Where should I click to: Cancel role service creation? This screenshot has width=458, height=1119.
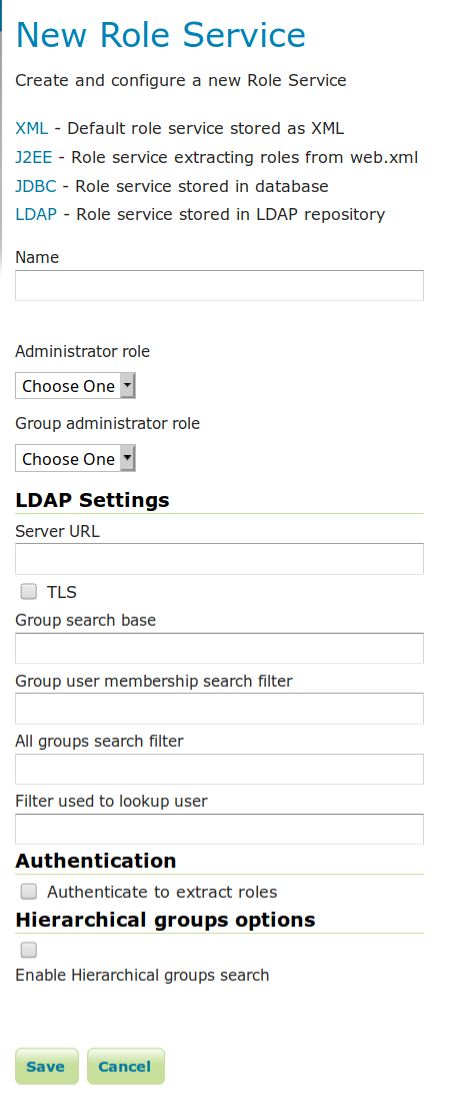(x=126, y=1066)
